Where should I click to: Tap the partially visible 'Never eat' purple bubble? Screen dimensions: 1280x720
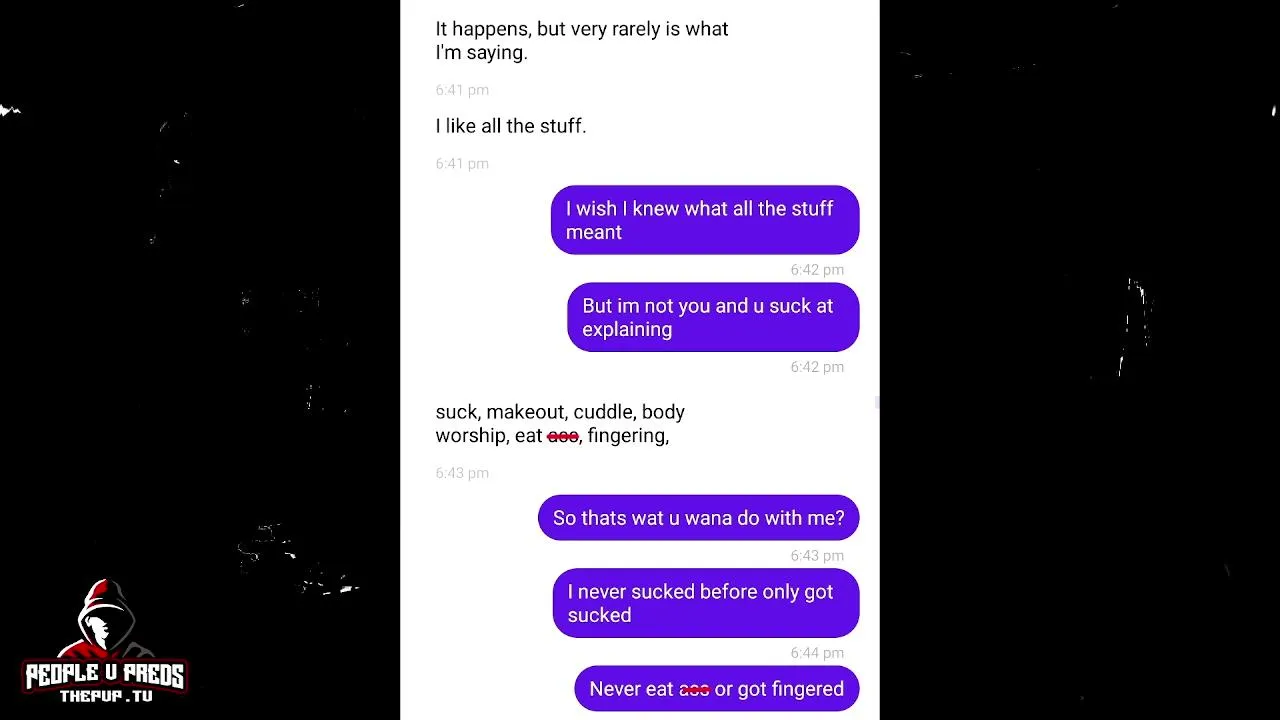click(716, 689)
